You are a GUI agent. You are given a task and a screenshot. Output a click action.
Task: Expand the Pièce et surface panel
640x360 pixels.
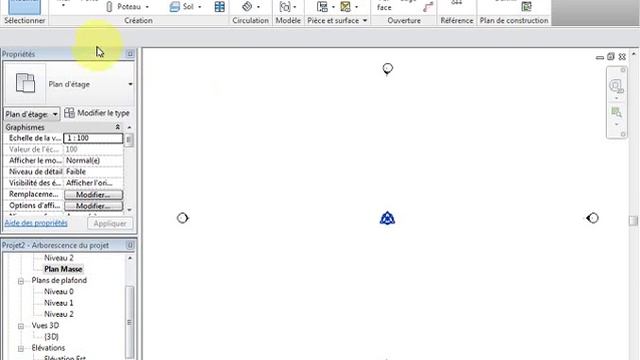pos(365,20)
